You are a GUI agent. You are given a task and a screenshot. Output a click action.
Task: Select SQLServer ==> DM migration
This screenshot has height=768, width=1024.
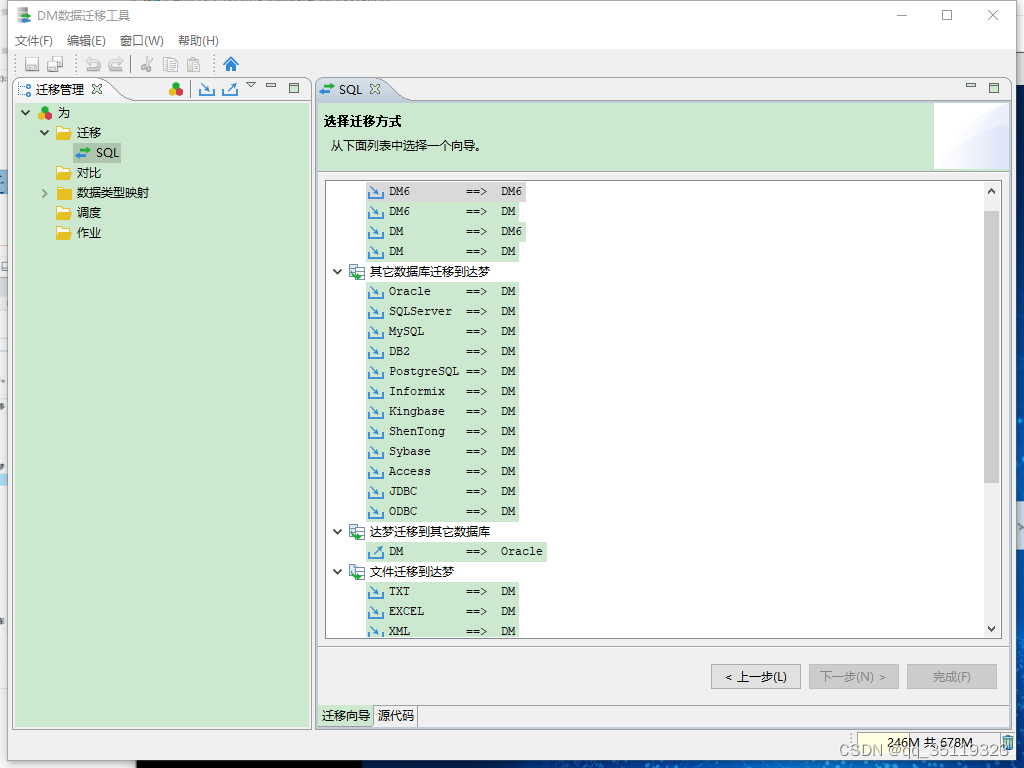443,312
